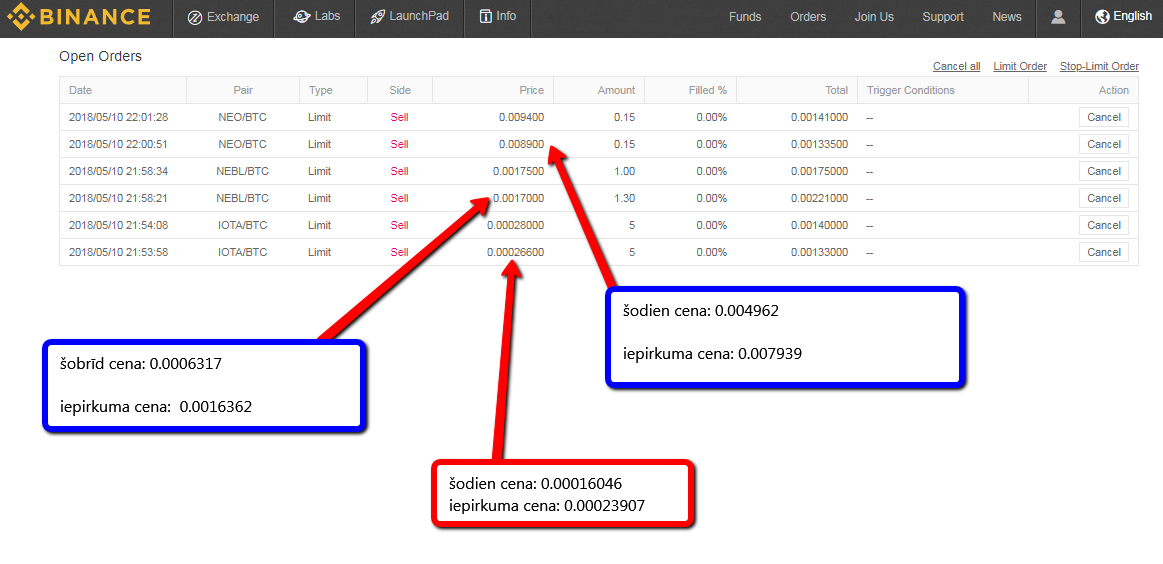Click the Pair column header
Viewport: 1163px width, 564px height.
243,91
